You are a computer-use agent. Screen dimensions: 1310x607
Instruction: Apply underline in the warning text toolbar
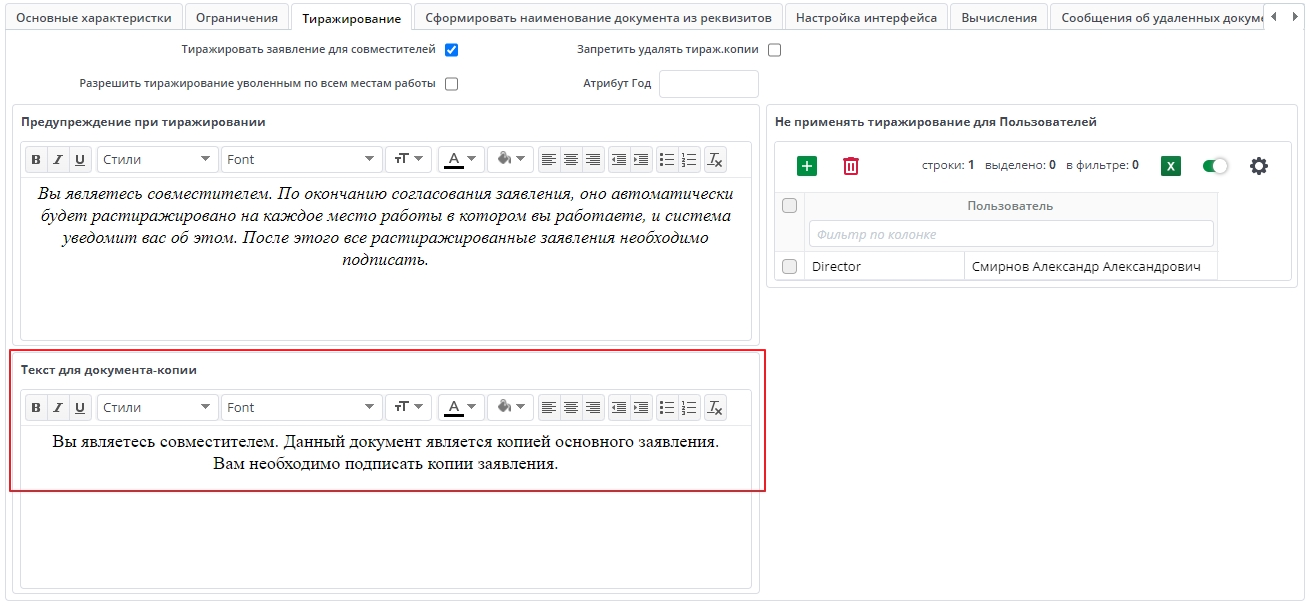[79, 158]
